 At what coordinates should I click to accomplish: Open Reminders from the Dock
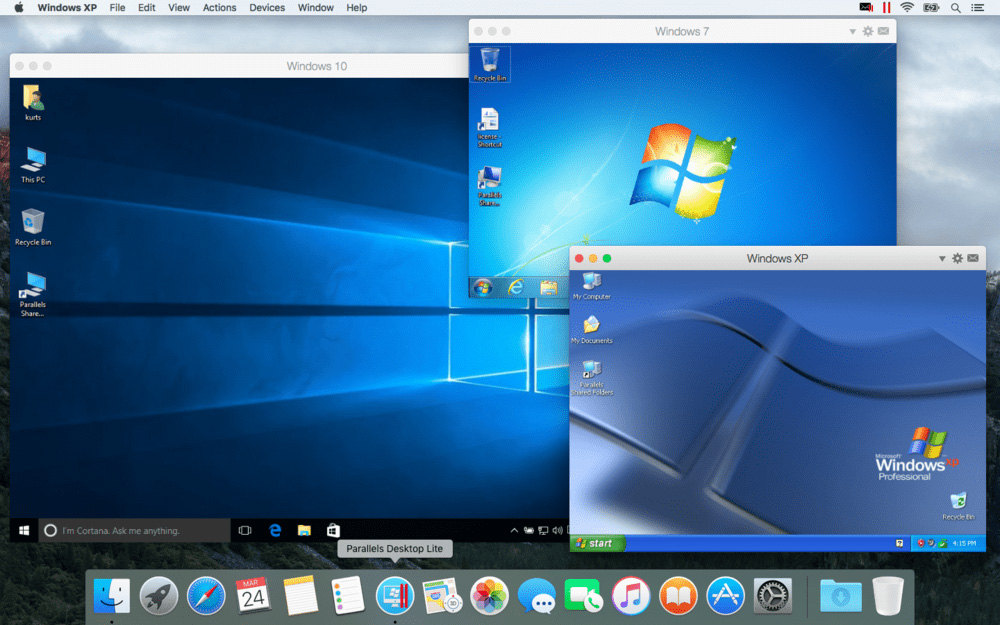pos(348,596)
